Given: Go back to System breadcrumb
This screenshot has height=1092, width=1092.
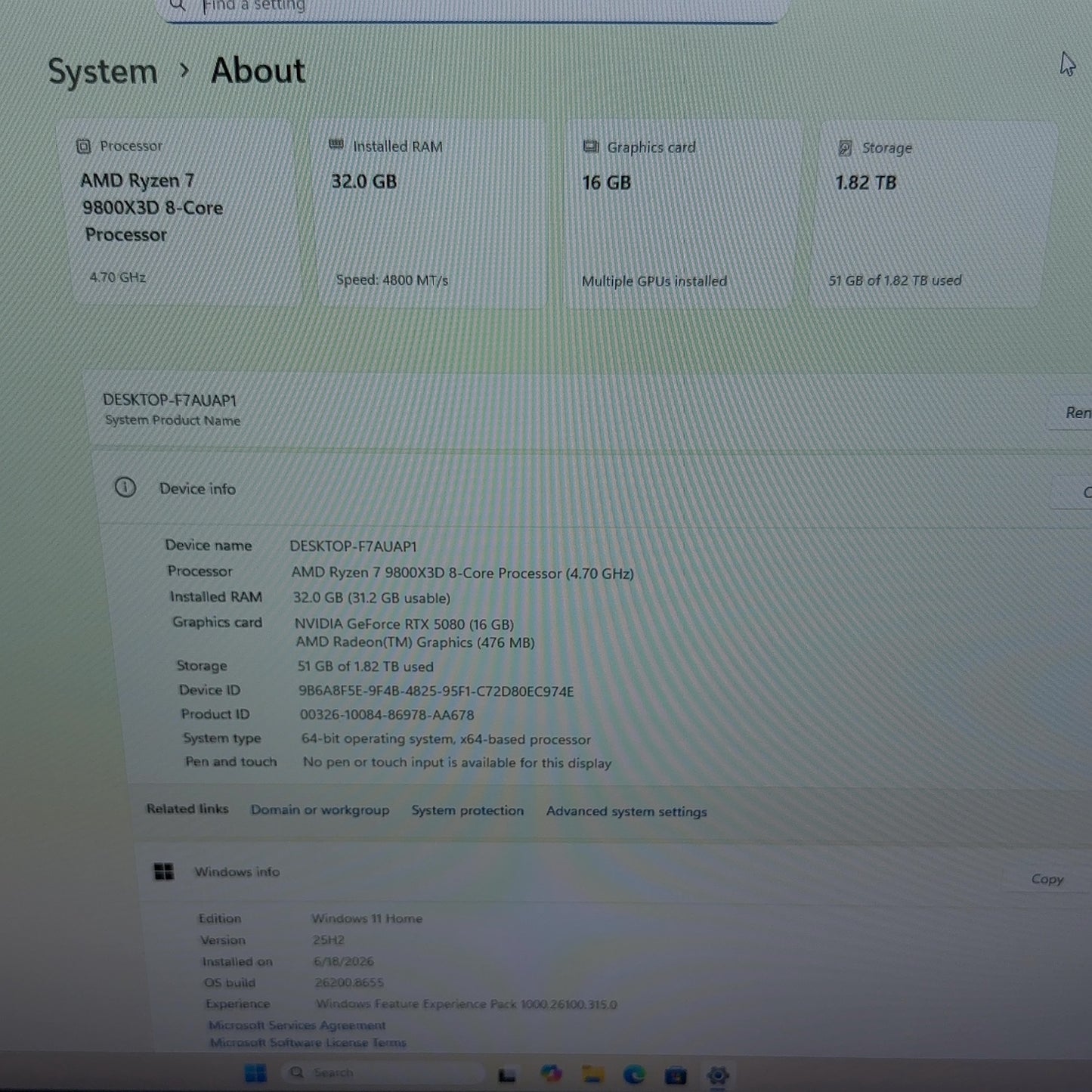Looking at the screenshot, I should [103, 72].
